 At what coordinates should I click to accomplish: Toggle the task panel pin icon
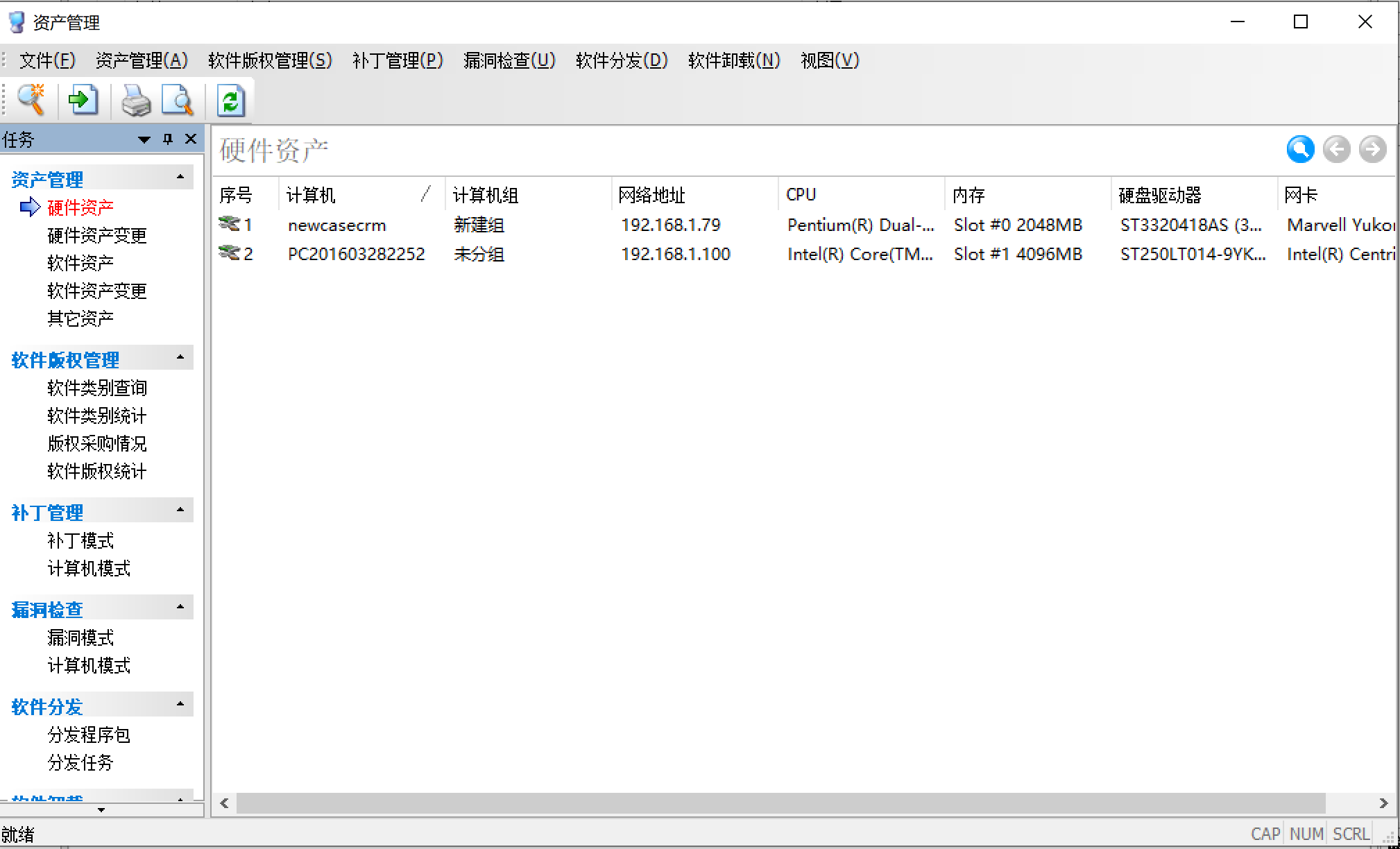click(167, 139)
